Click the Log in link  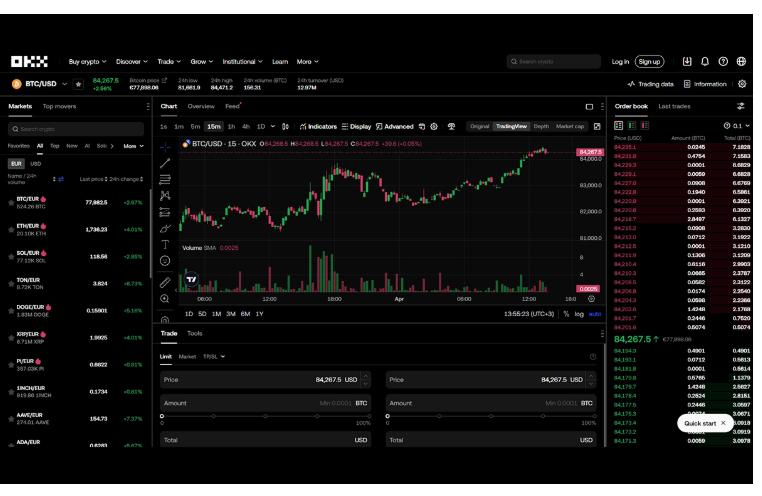click(620, 61)
